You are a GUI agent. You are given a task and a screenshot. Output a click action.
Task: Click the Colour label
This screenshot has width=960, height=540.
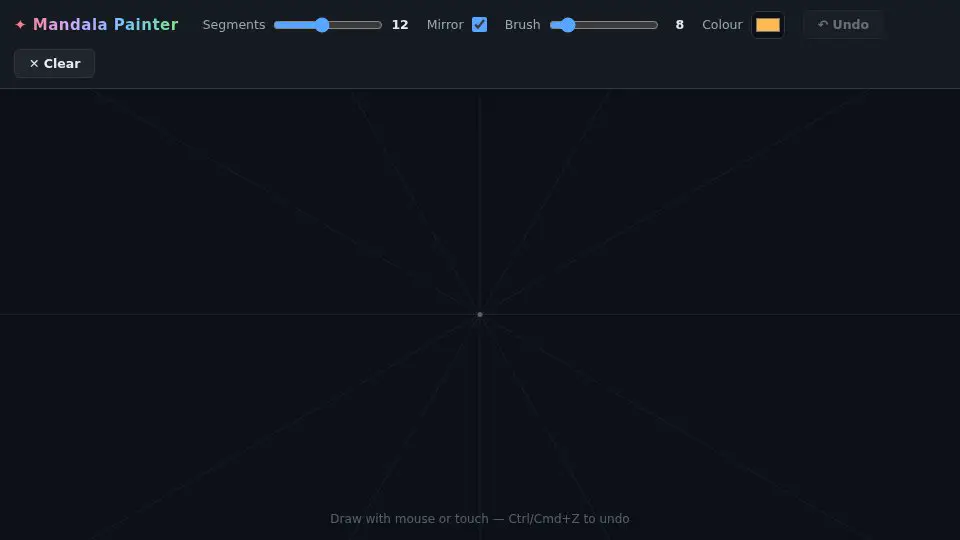[722, 25]
